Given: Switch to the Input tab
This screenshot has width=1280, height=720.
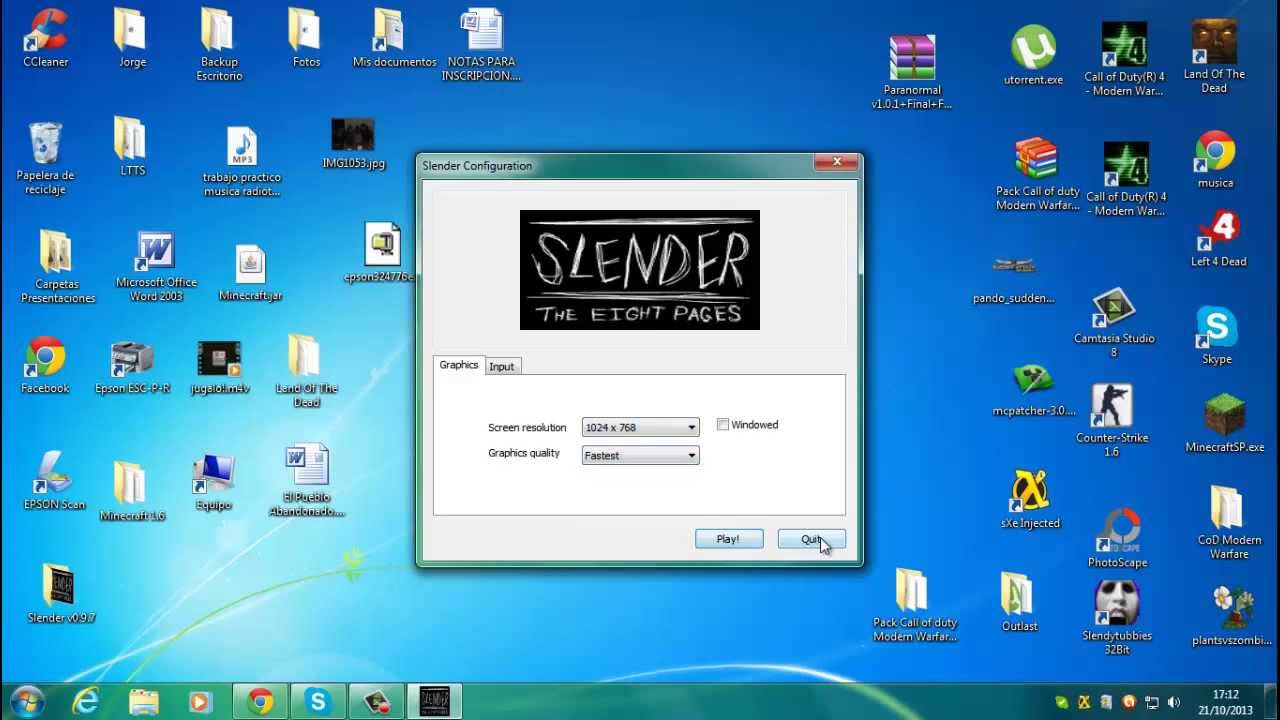Looking at the screenshot, I should pos(502,367).
